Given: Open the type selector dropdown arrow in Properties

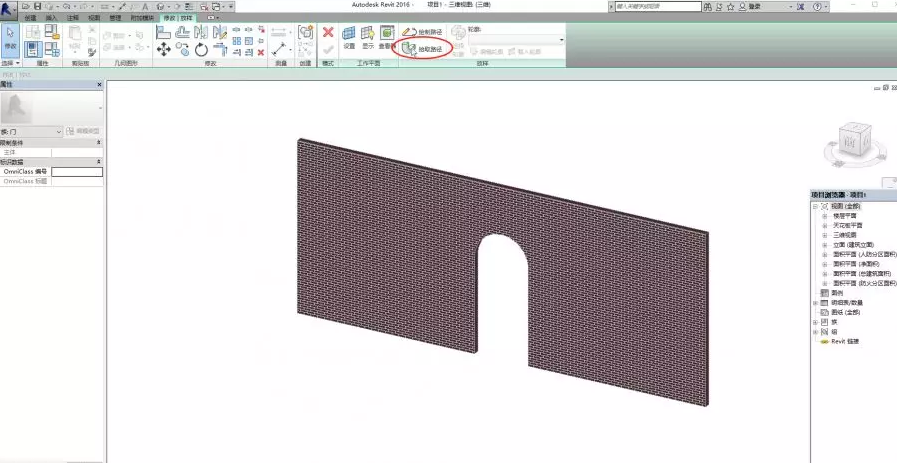Looking at the screenshot, I should [101, 108].
